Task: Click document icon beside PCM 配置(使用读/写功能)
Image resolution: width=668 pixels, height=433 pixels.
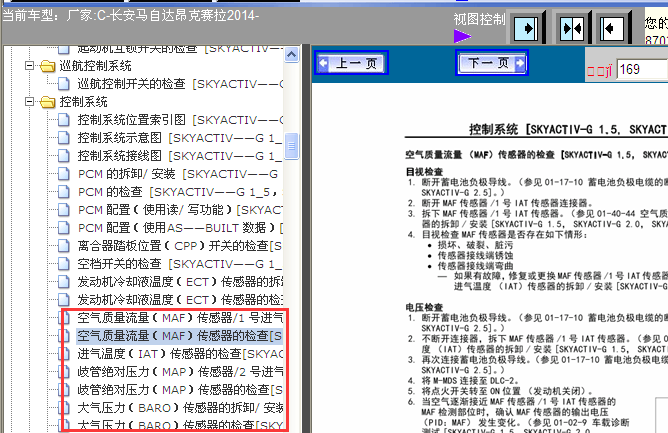Action: [x=63, y=210]
